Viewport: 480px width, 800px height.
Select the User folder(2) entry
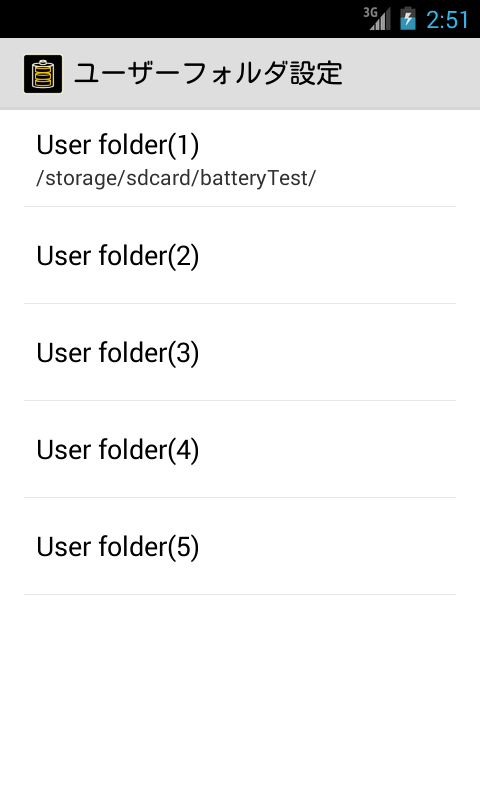click(x=240, y=255)
